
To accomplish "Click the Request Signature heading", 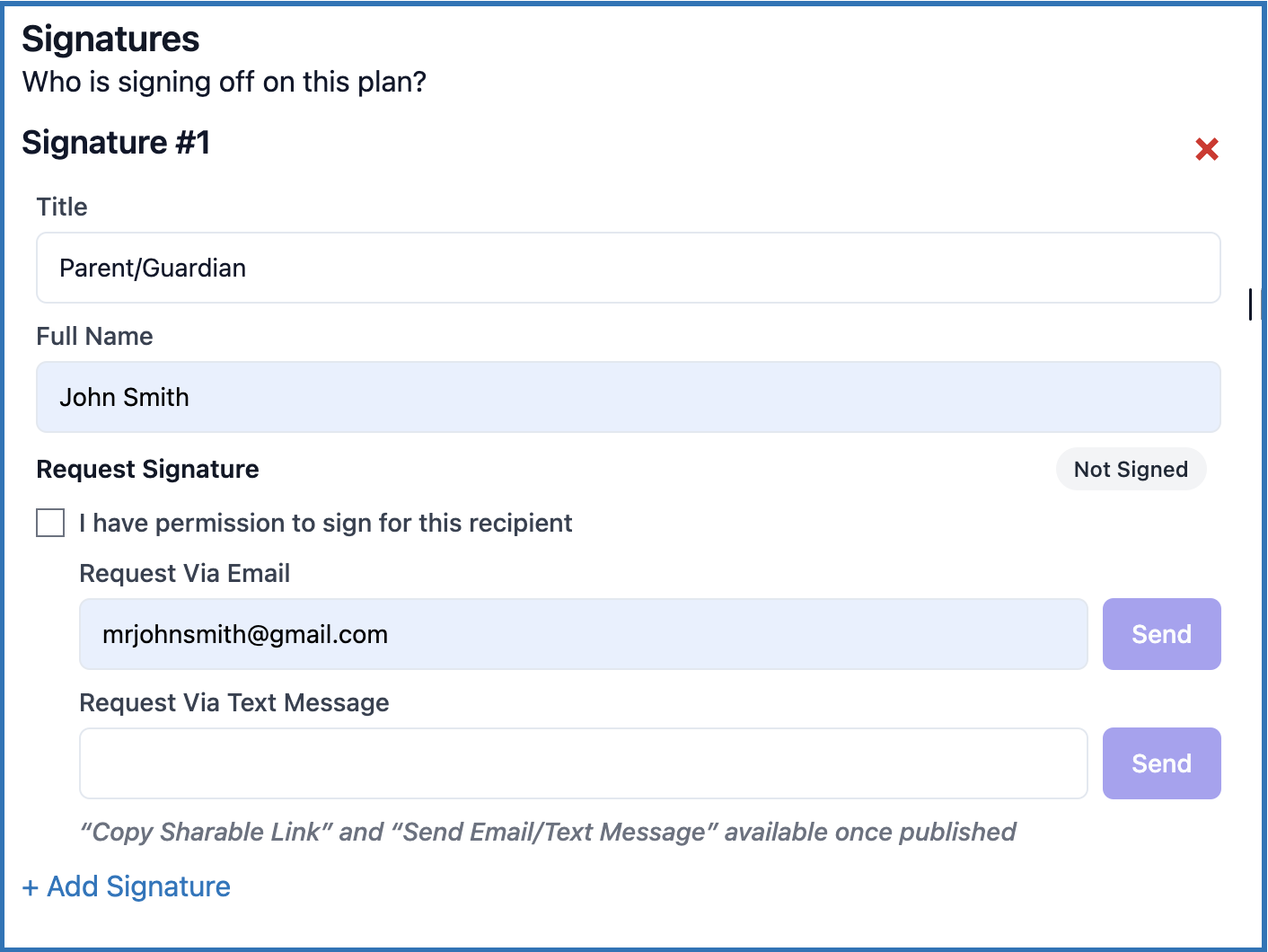I will [x=147, y=469].
